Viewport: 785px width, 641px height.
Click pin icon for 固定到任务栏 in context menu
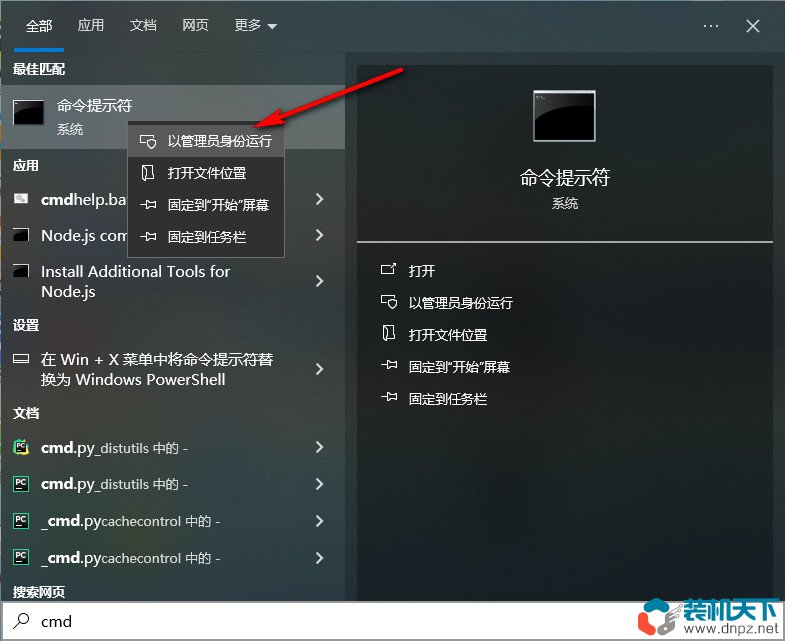(x=148, y=236)
